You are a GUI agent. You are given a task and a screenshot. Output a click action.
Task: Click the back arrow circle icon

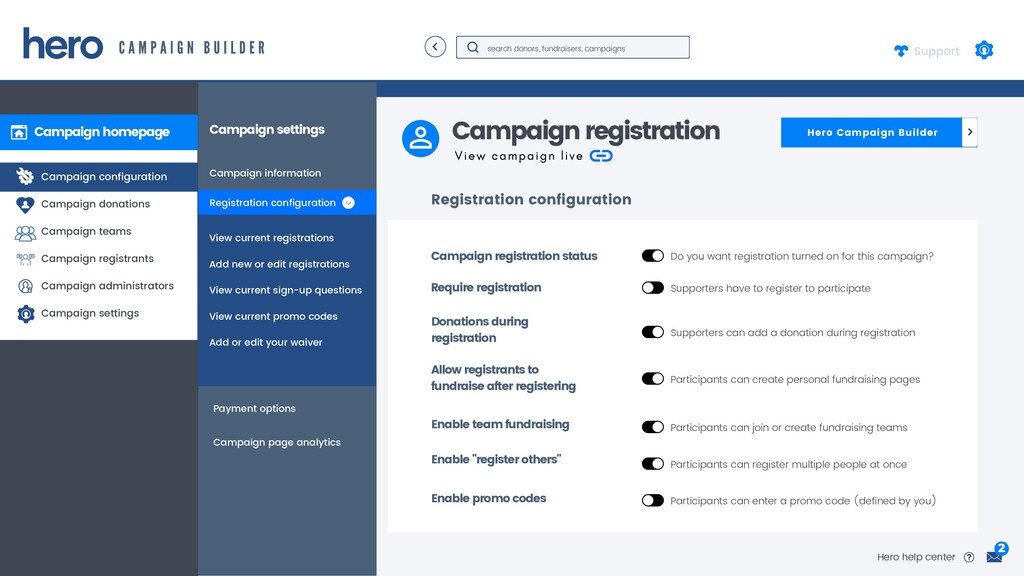435,47
